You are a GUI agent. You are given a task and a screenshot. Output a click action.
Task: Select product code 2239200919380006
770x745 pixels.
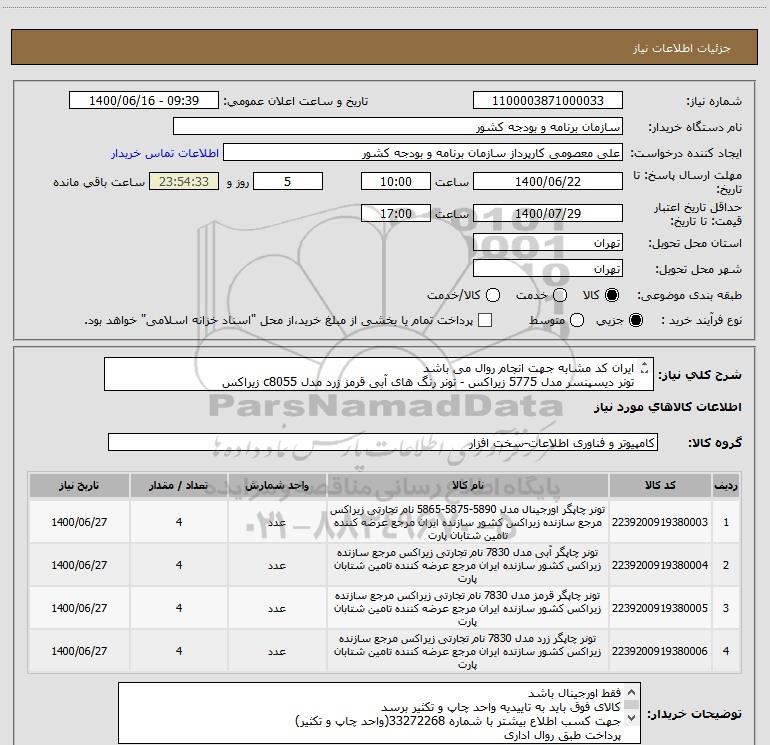tap(660, 651)
